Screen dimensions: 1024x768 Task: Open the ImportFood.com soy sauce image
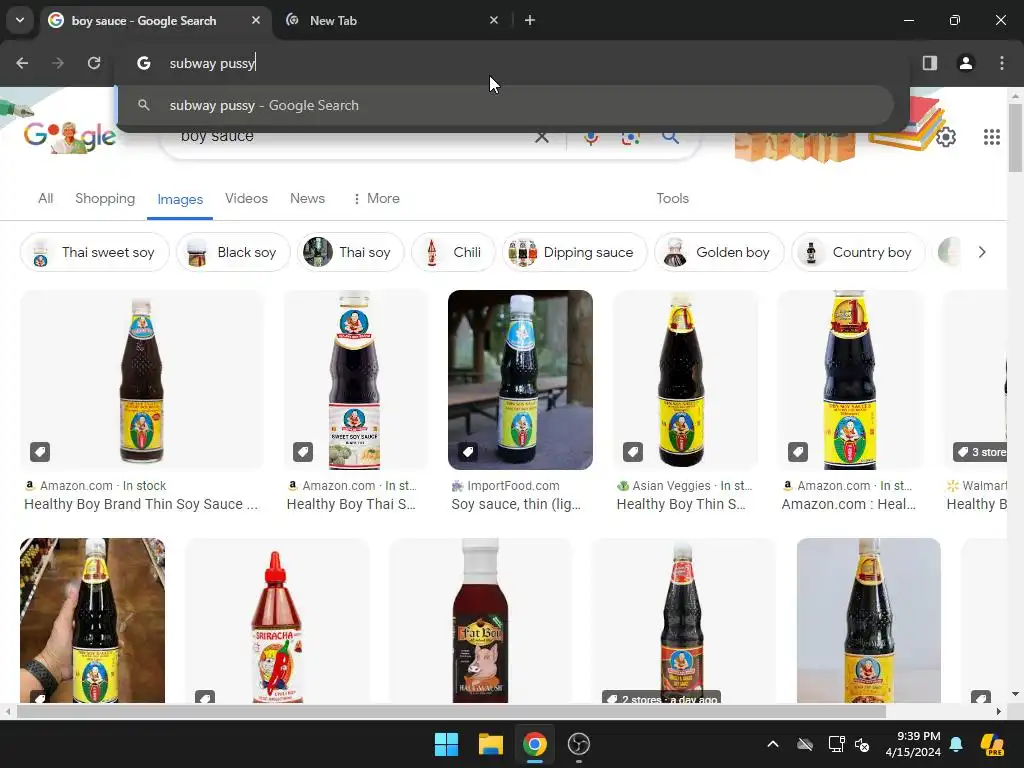[520, 379]
